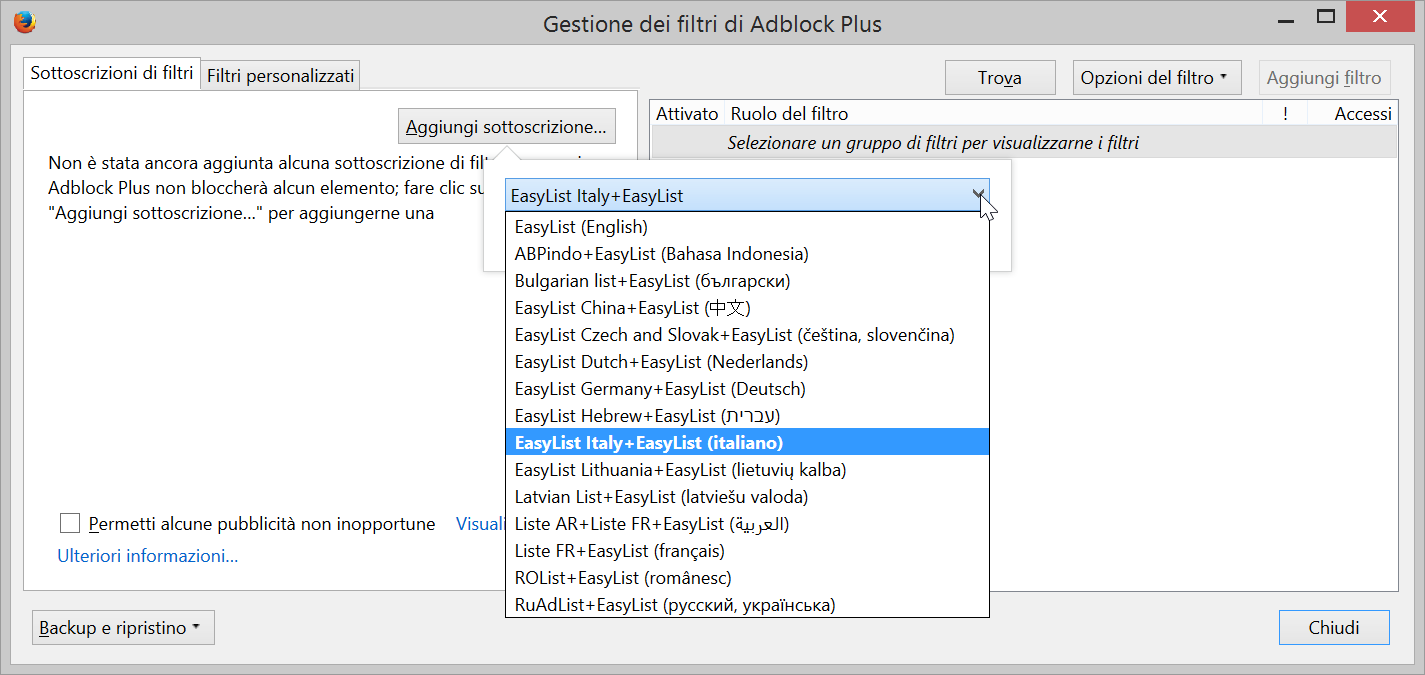Open the Ulteriori informazioni link
Viewport: 1425px width, 675px height.
pos(148,556)
